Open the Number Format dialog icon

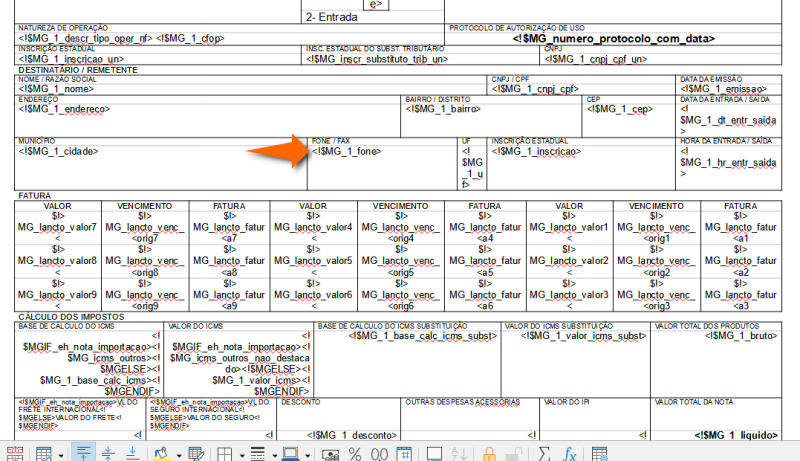[404, 453]
